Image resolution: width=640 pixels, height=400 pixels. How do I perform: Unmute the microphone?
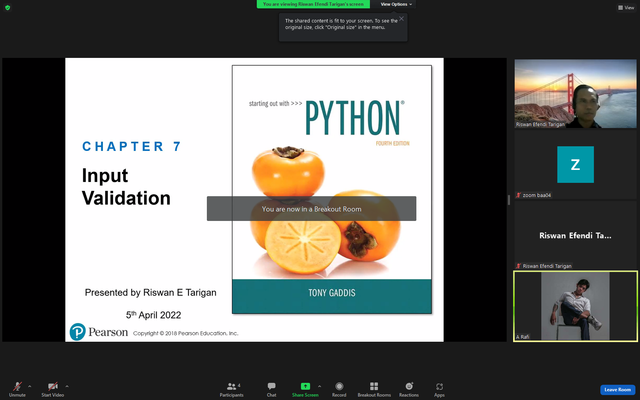(17, 389)
